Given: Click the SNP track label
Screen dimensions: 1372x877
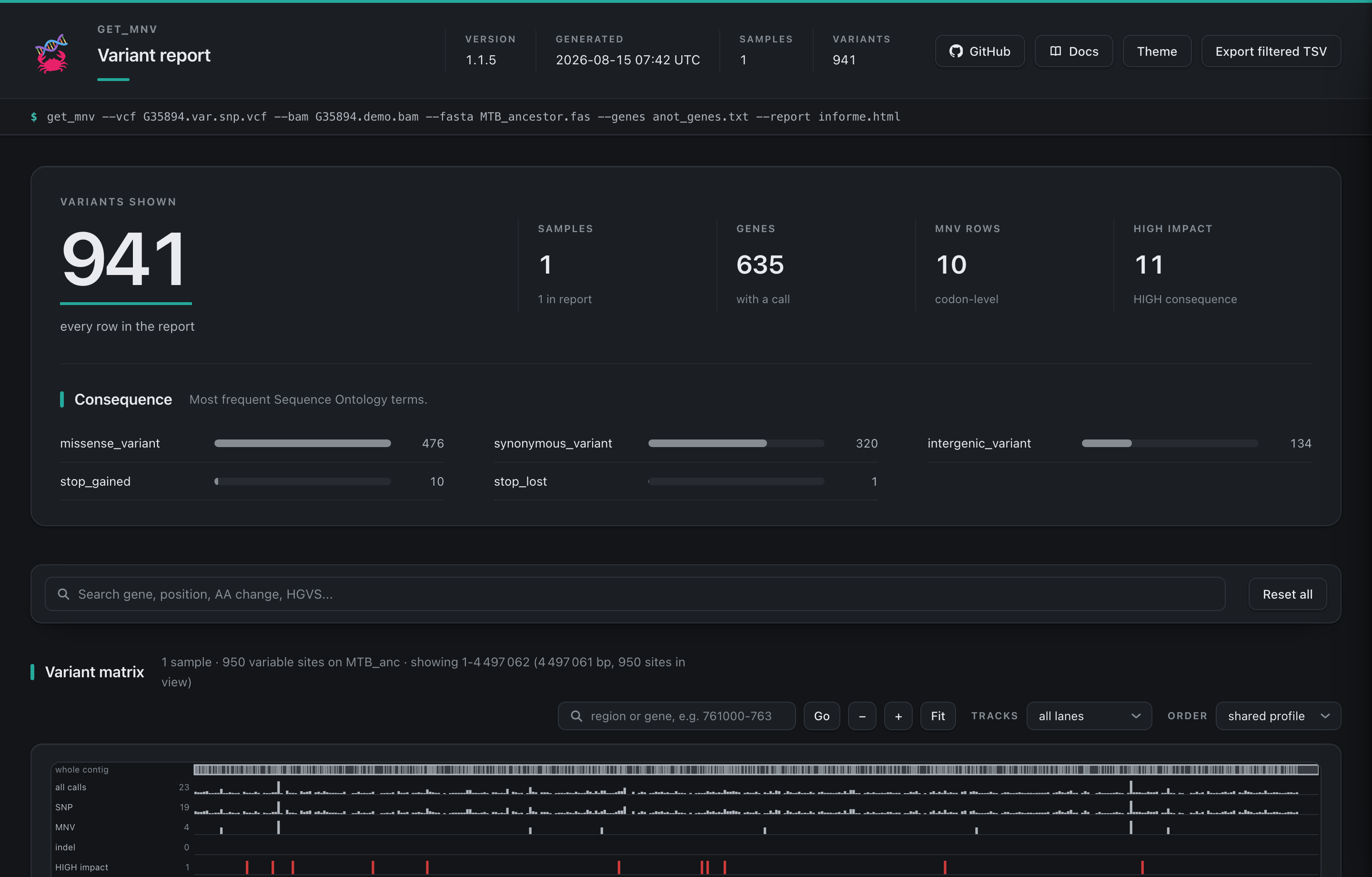Looking at the screenshot, I should click(64, 807).
